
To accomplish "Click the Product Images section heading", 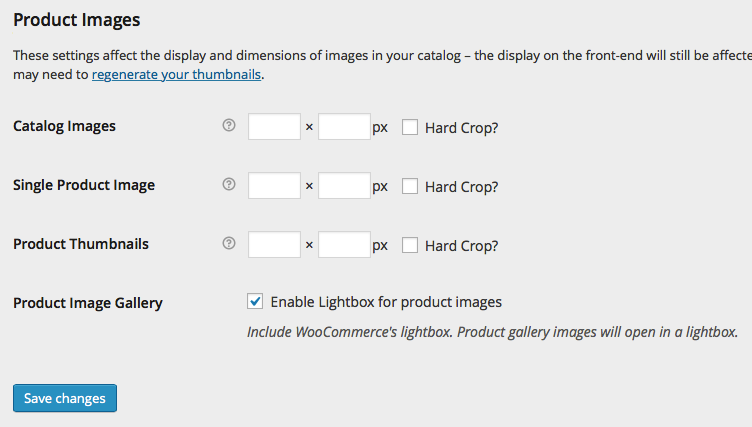I will click(x=77, y=20).
